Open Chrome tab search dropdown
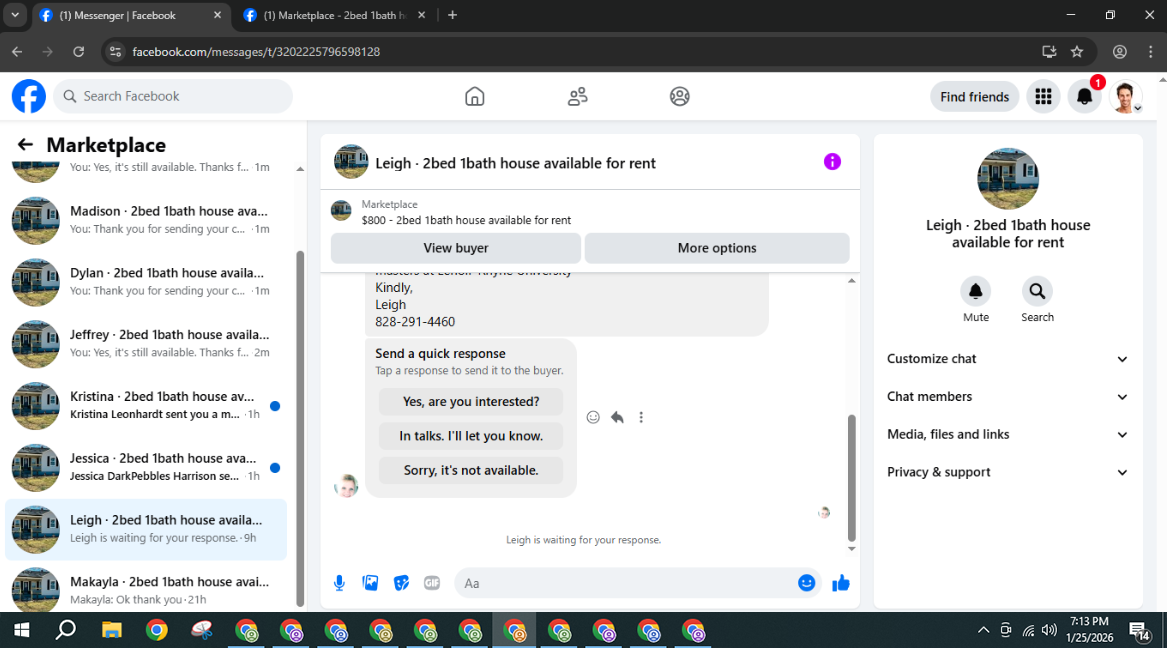 pos(15,15)
